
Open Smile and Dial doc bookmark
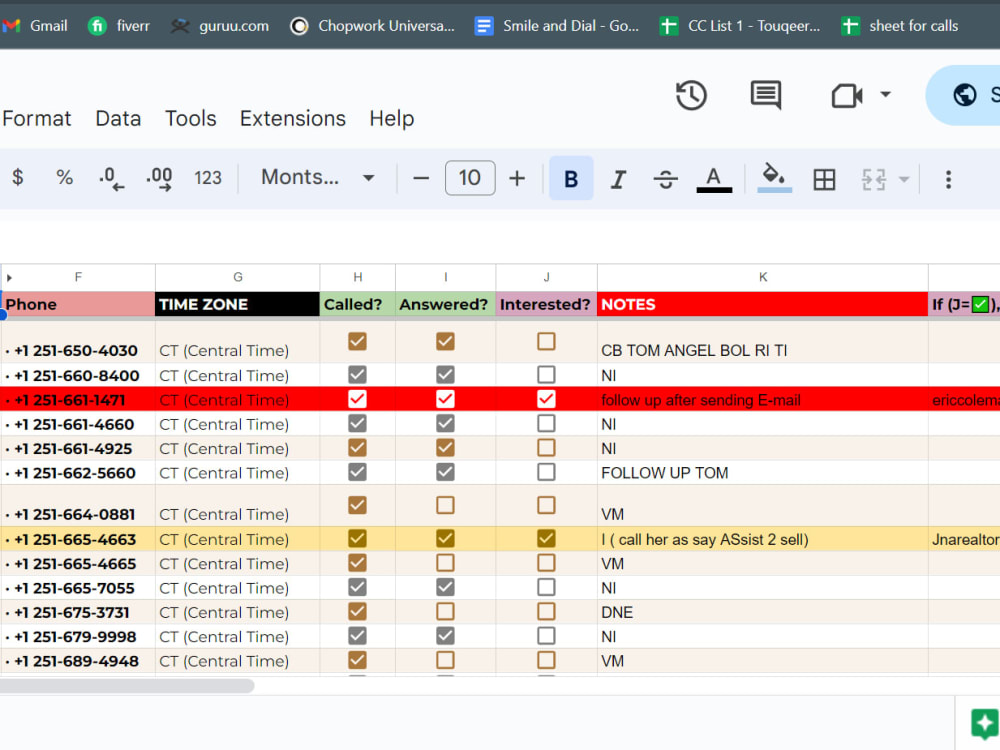point(557,26)
